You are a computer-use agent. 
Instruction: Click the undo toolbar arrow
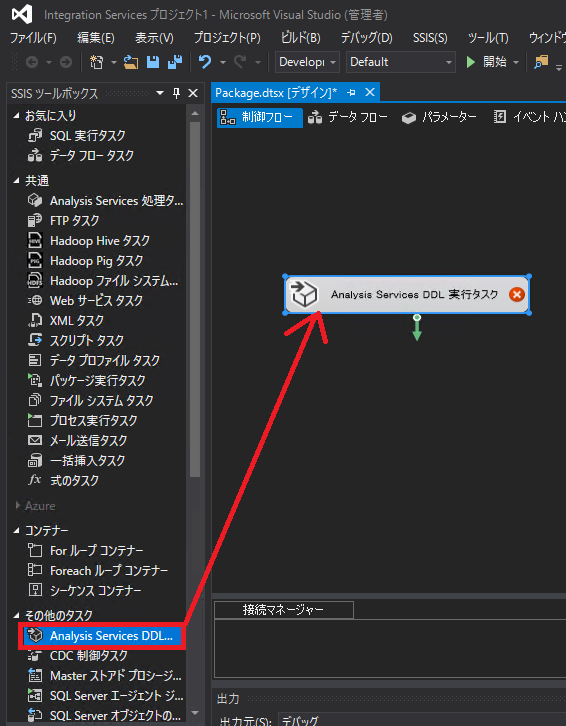(x=205, y=62)
